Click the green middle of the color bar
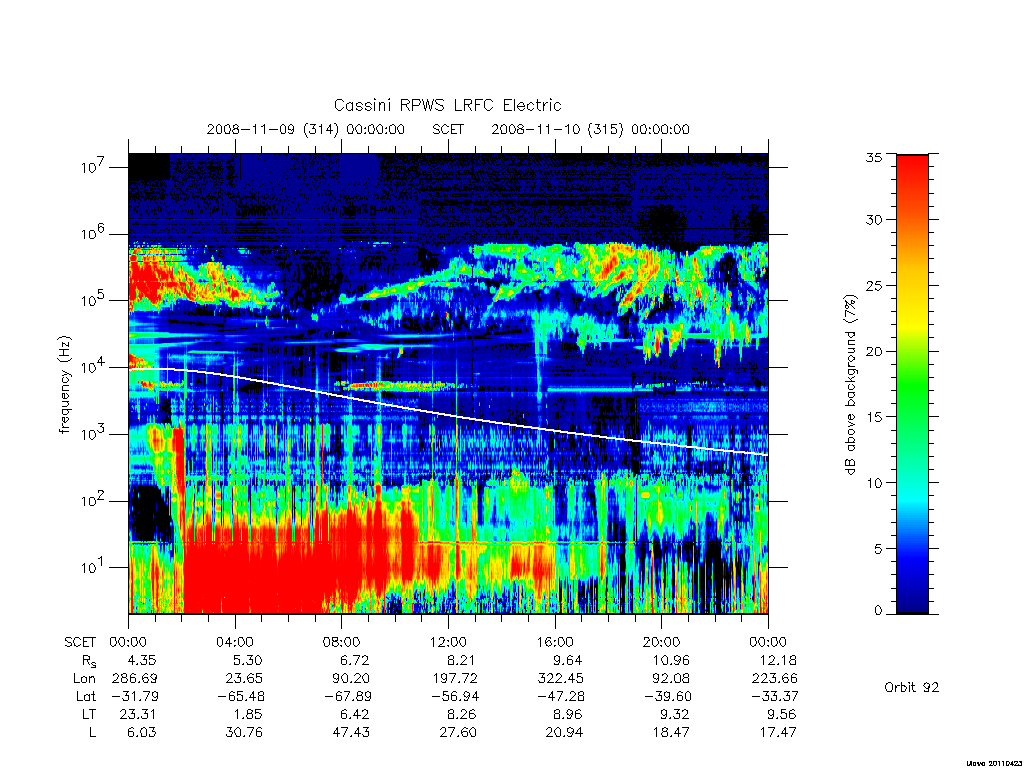1024x768 pixels. (912, 385)
